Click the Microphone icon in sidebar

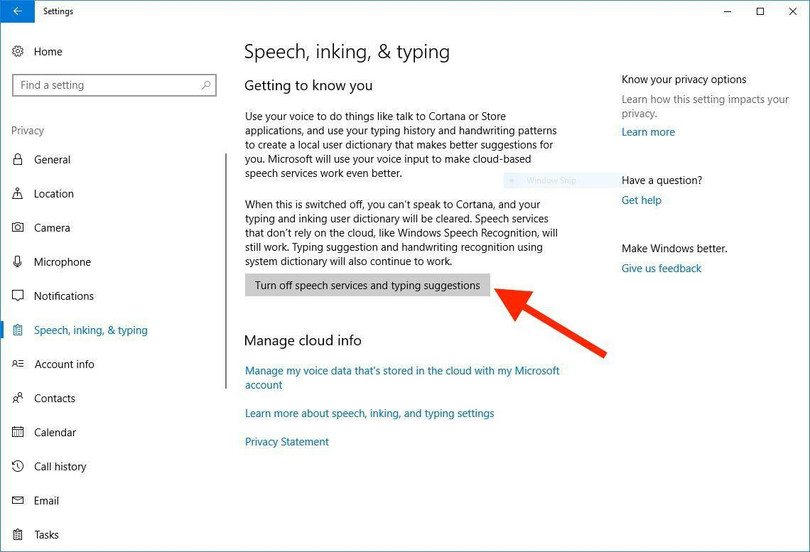(x=18, y=262)
